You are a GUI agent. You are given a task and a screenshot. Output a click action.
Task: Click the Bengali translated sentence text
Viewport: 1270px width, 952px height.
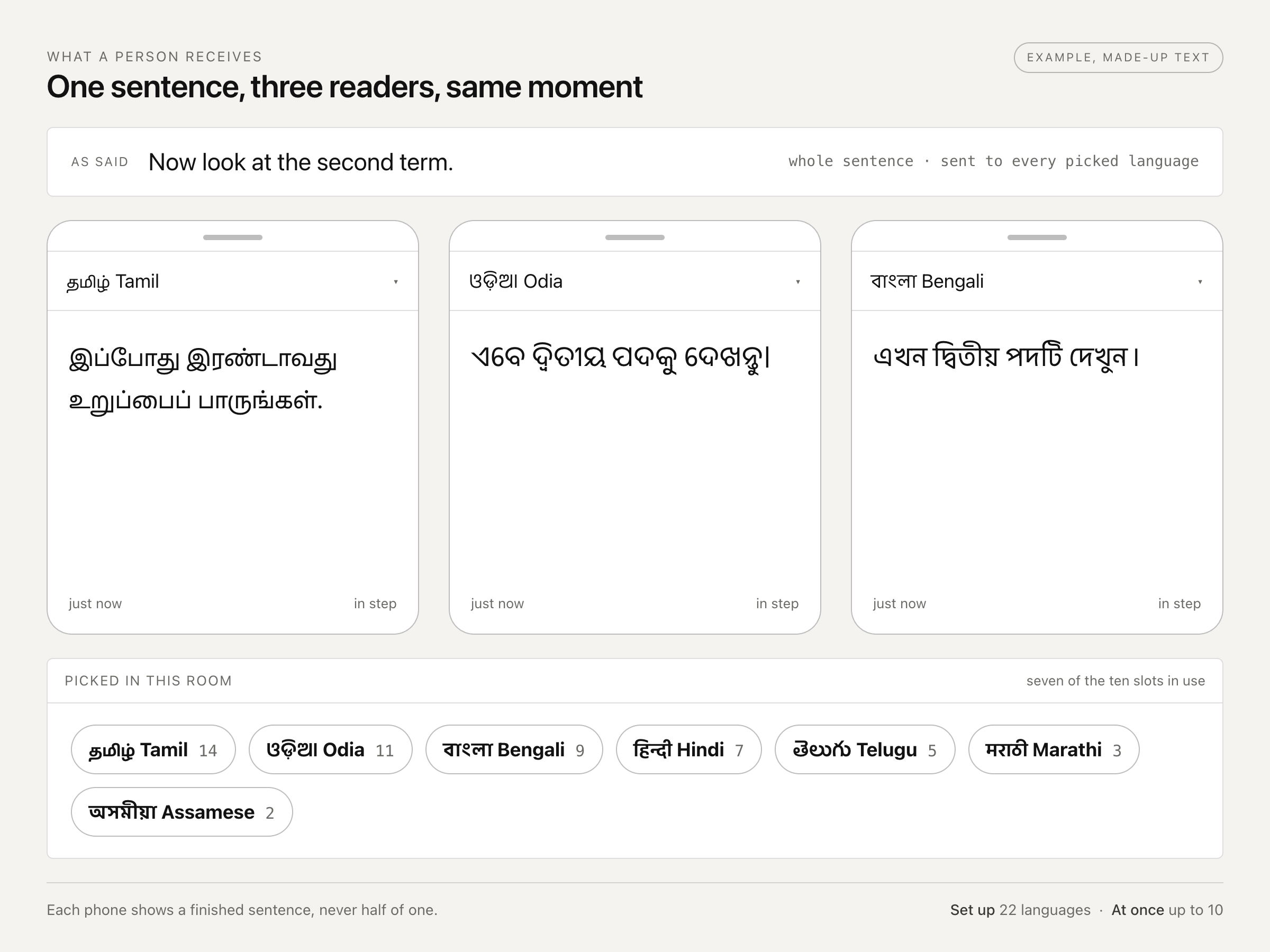[x=1006, y=357]
